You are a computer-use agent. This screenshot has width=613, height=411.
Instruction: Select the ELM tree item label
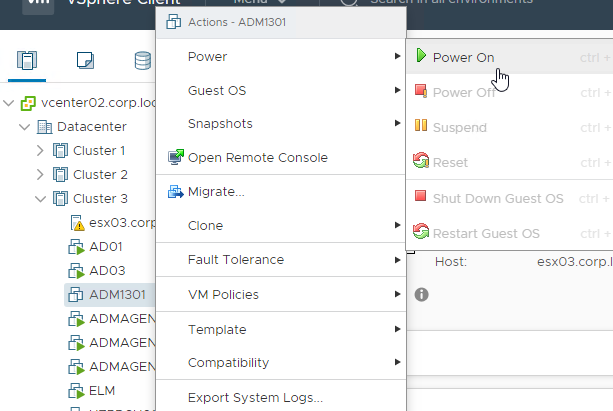pos(102,391)
